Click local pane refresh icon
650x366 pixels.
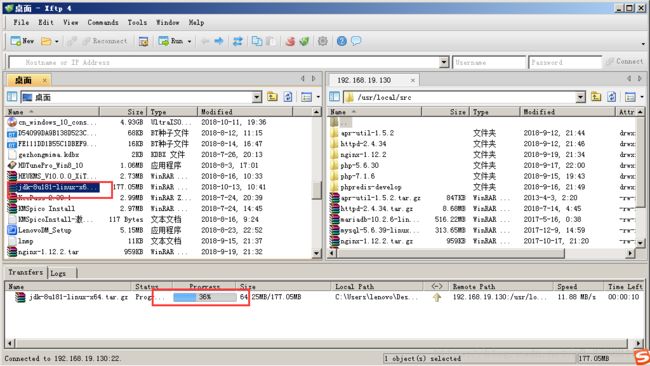coord(288,97)
